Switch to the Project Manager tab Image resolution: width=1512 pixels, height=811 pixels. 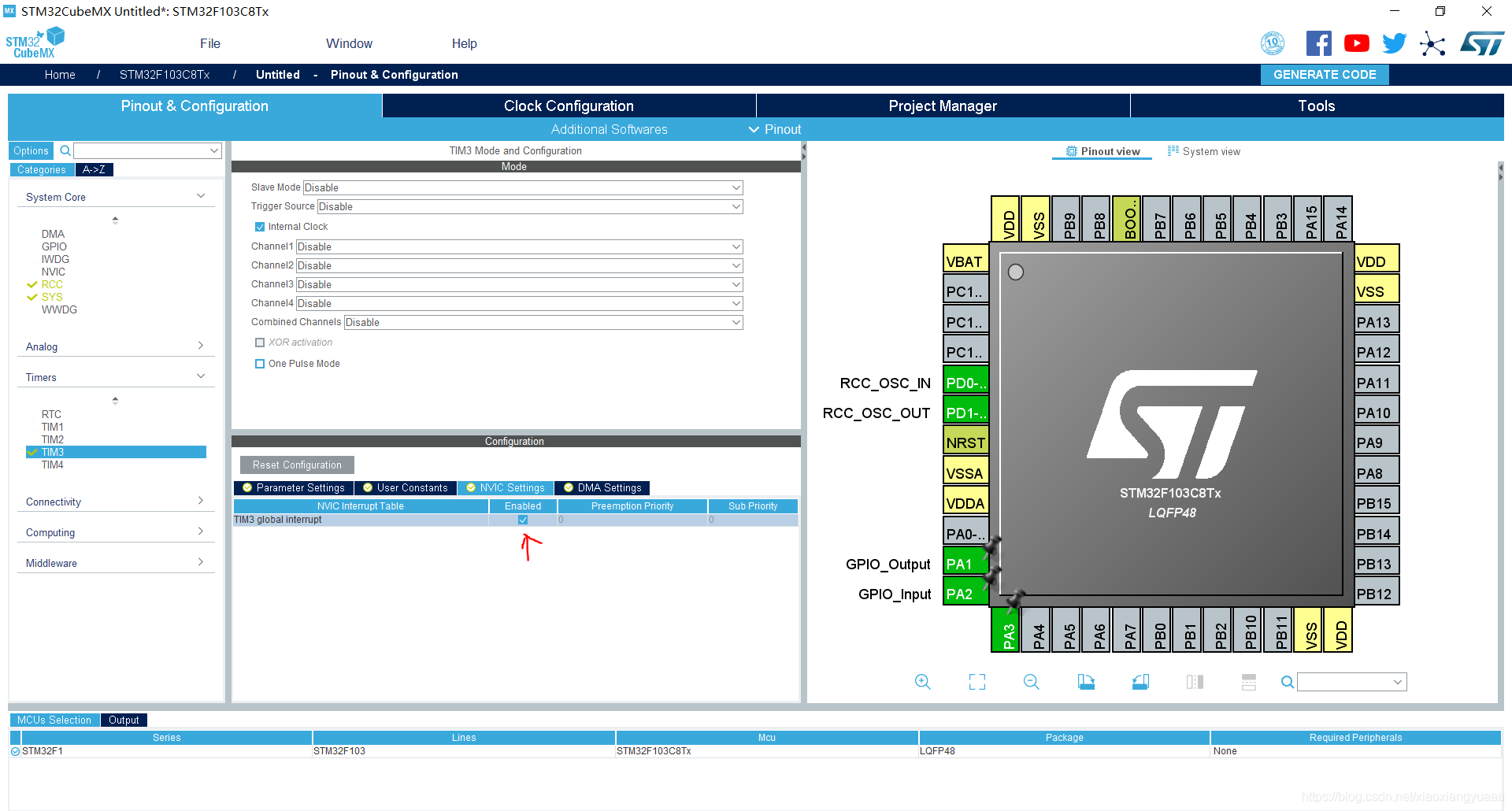click(x=943, y=106)
